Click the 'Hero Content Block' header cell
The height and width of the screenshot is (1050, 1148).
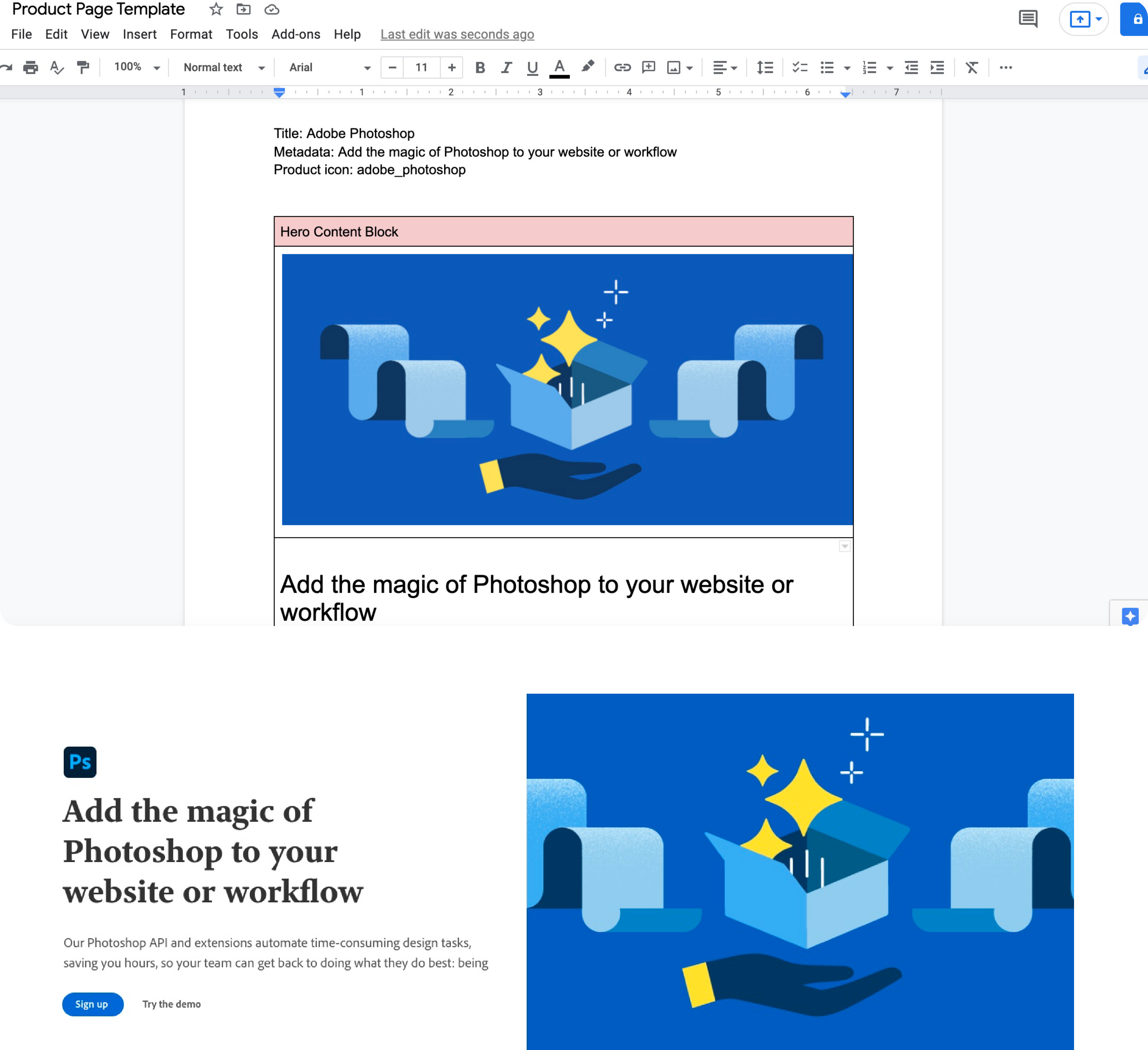[x=564, y=232]
